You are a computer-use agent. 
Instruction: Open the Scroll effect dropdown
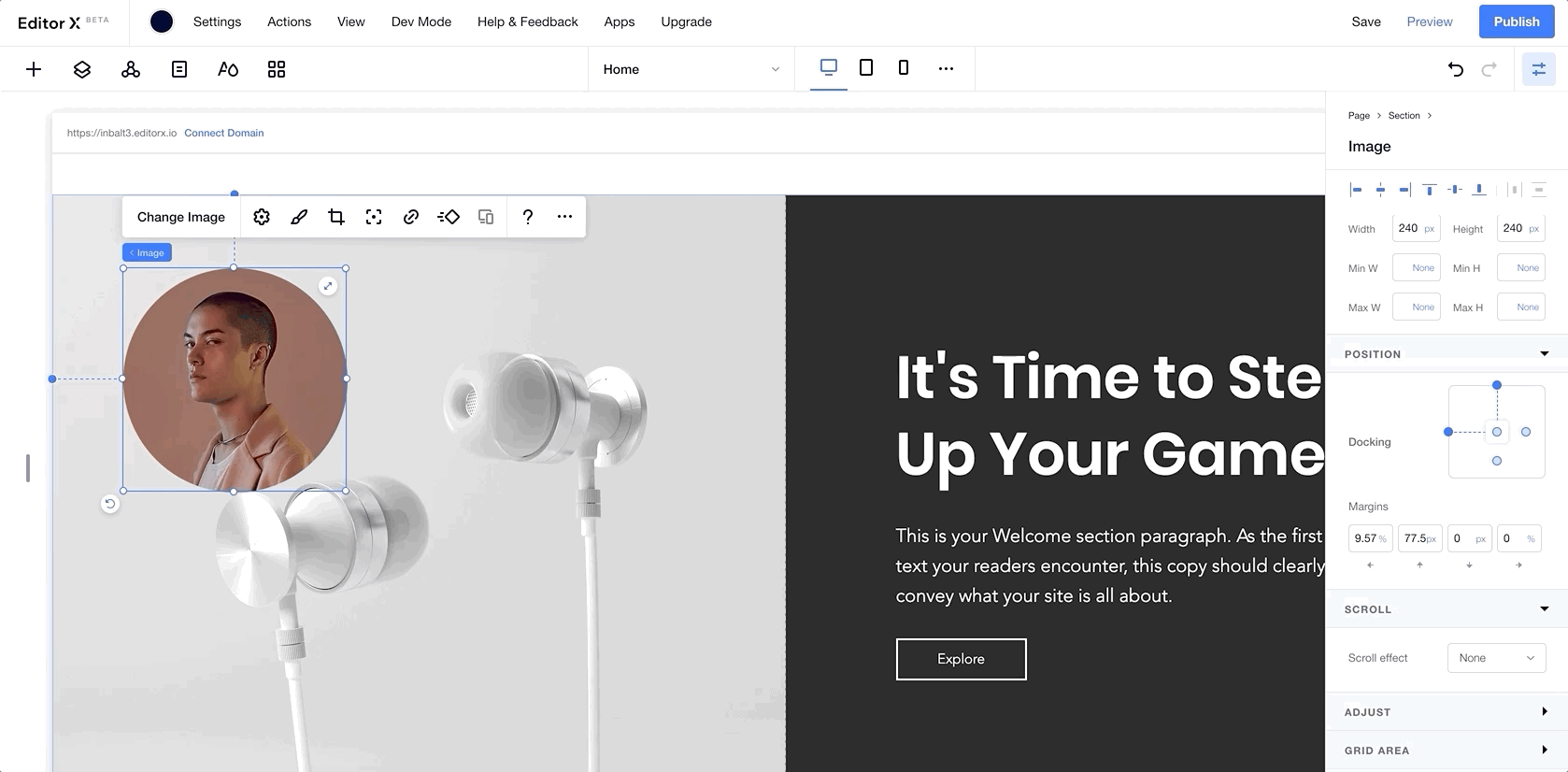(1496, 658)
